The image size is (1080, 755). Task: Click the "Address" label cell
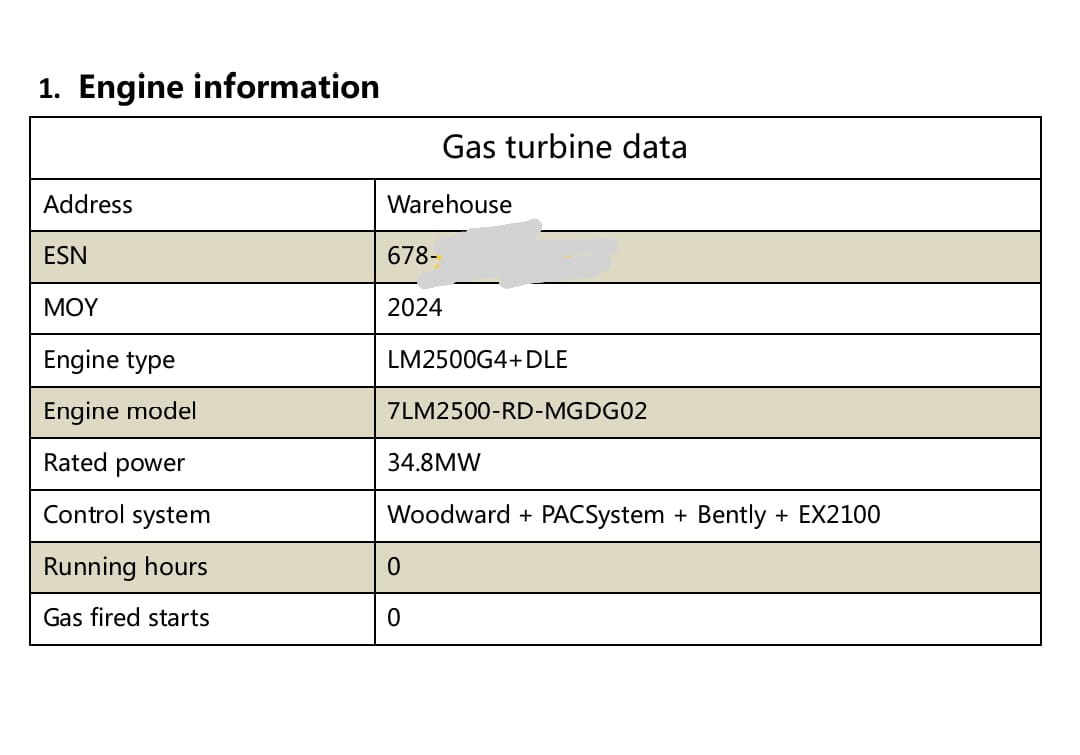(x=88, y=205)
